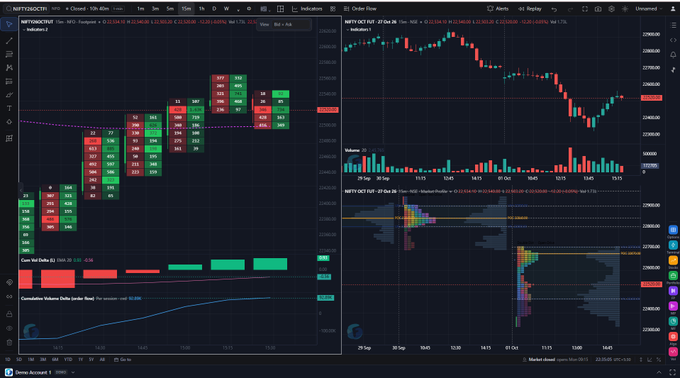
Task: Click the Cumulative Volume Delta indicator label
Action: point(57,298)
